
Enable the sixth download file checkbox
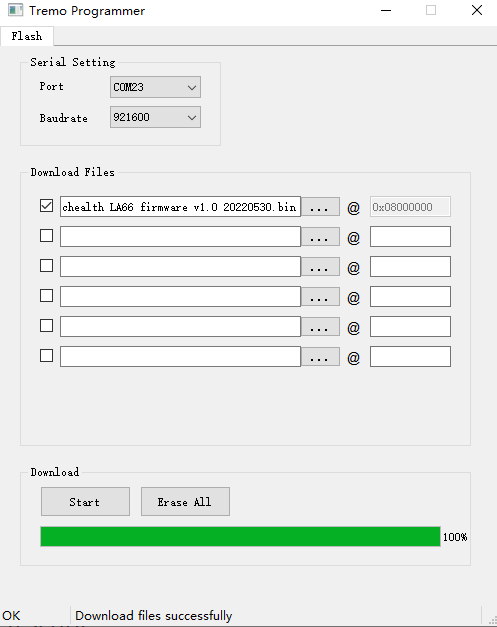[46, 355]
